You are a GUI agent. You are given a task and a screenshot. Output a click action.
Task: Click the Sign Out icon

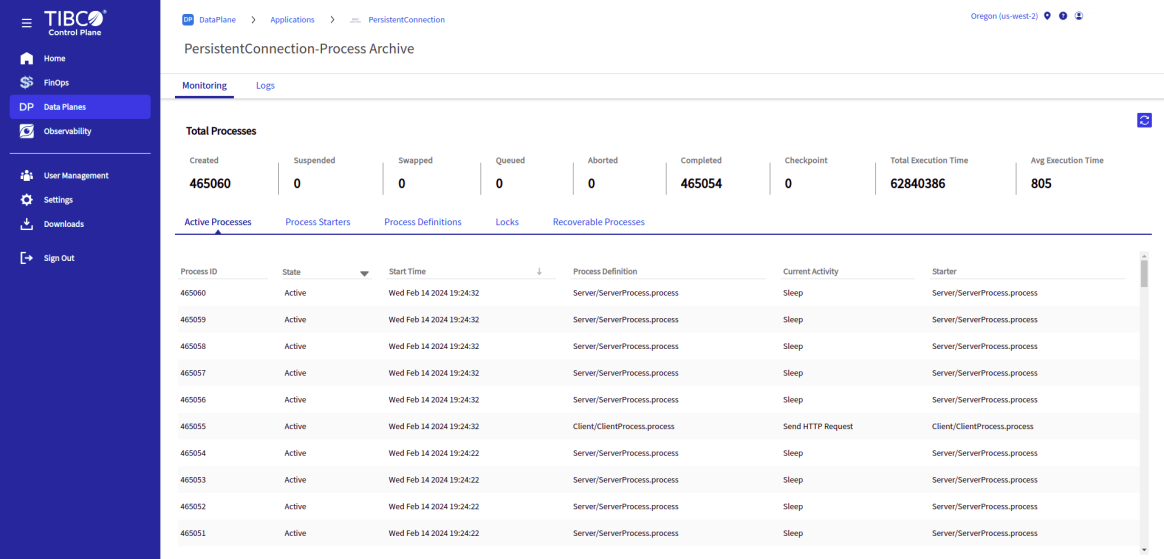click(x=27, y=258)
